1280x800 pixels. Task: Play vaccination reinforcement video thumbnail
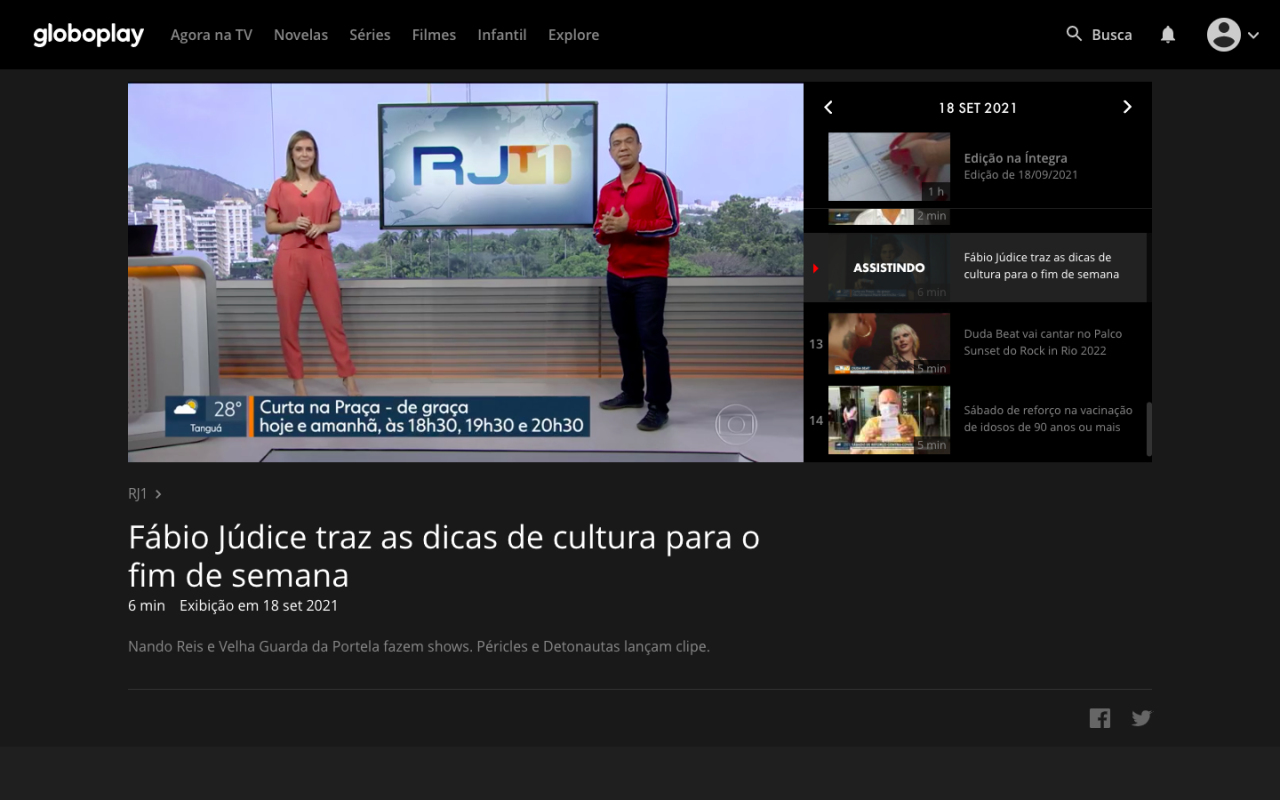point(889,420)
